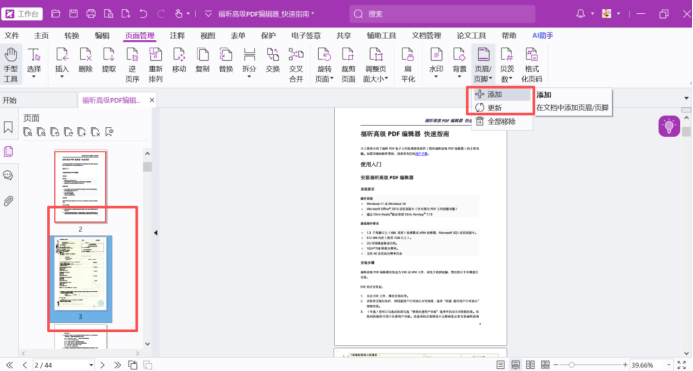Switch to the AI助手 ribbon tab
Viewport: 693px width, 371px height.
(543, 35)
